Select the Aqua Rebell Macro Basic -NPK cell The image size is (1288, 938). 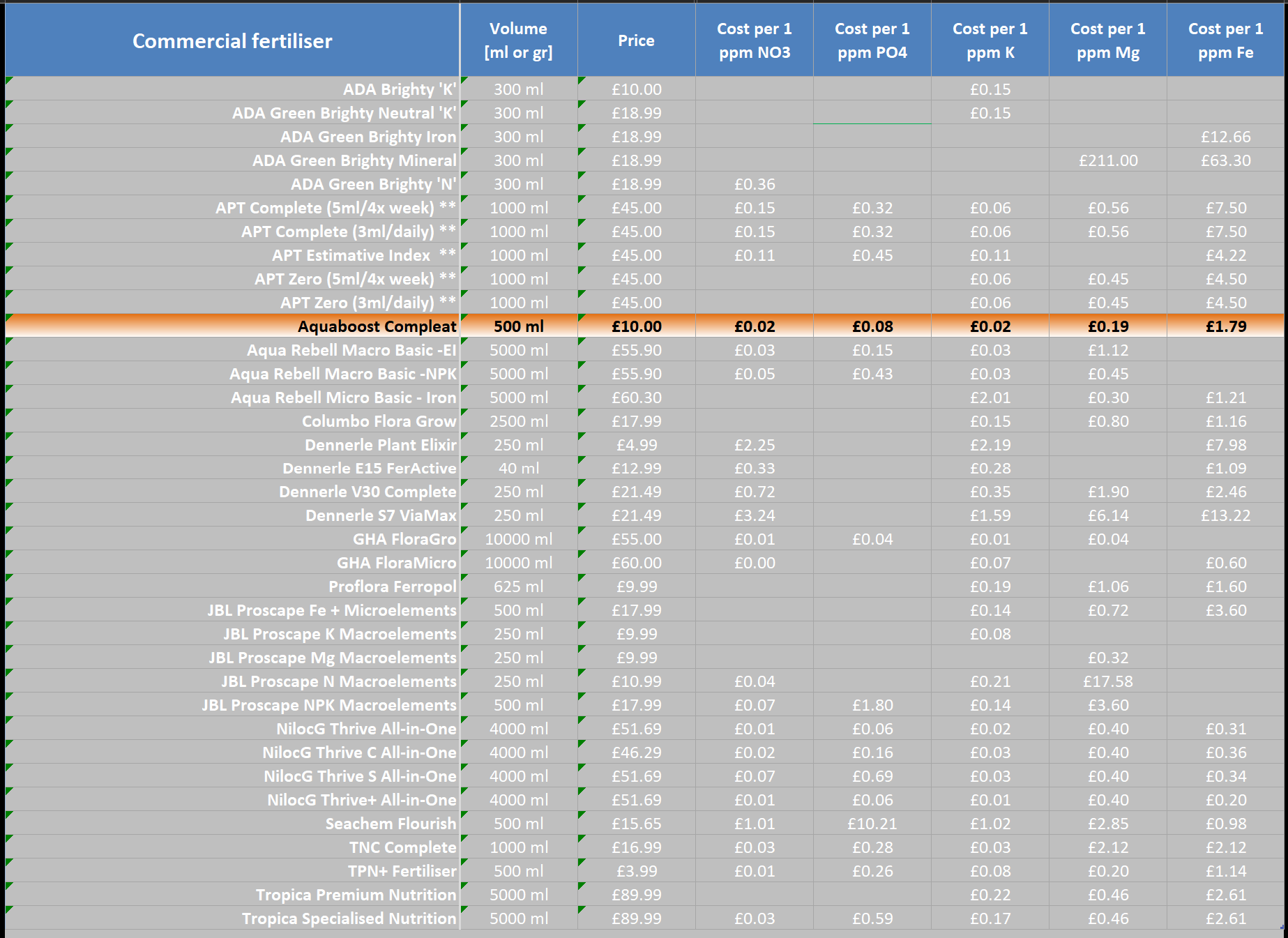click(x=232, y=374)
